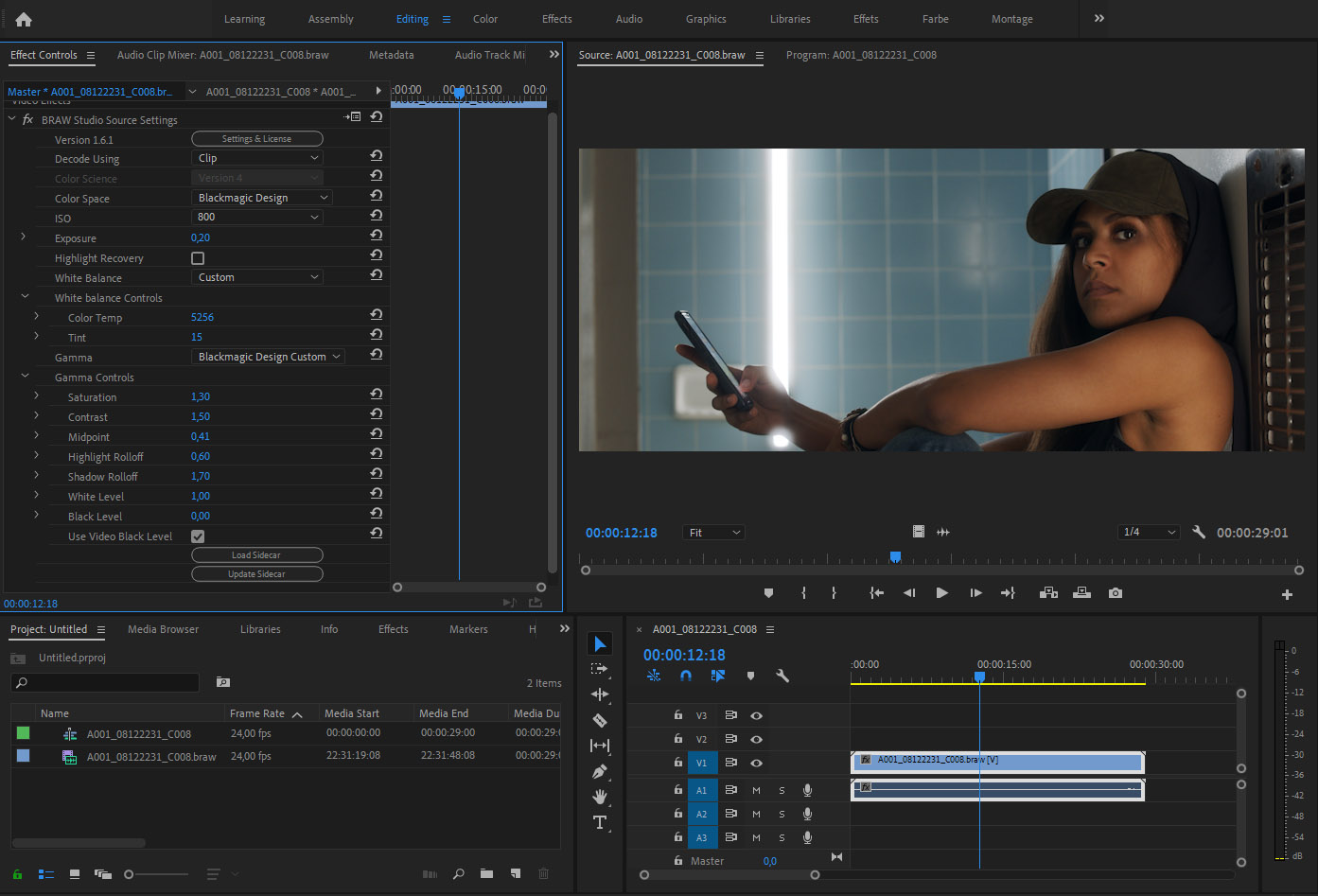Toggle Snap in the timeline
1318x896 pixels.
686,676
